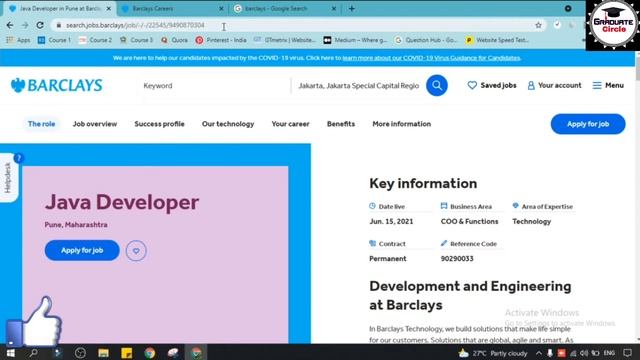Open Windows Start menu

pyautogui.click(x=10, y=353)
